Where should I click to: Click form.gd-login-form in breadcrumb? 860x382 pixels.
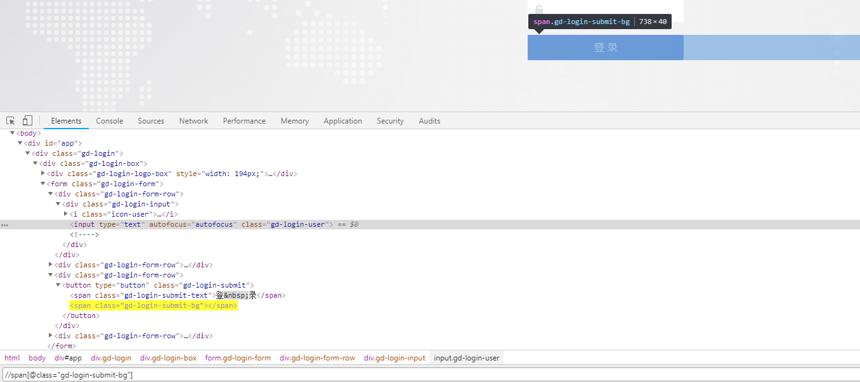coord(238,358)
